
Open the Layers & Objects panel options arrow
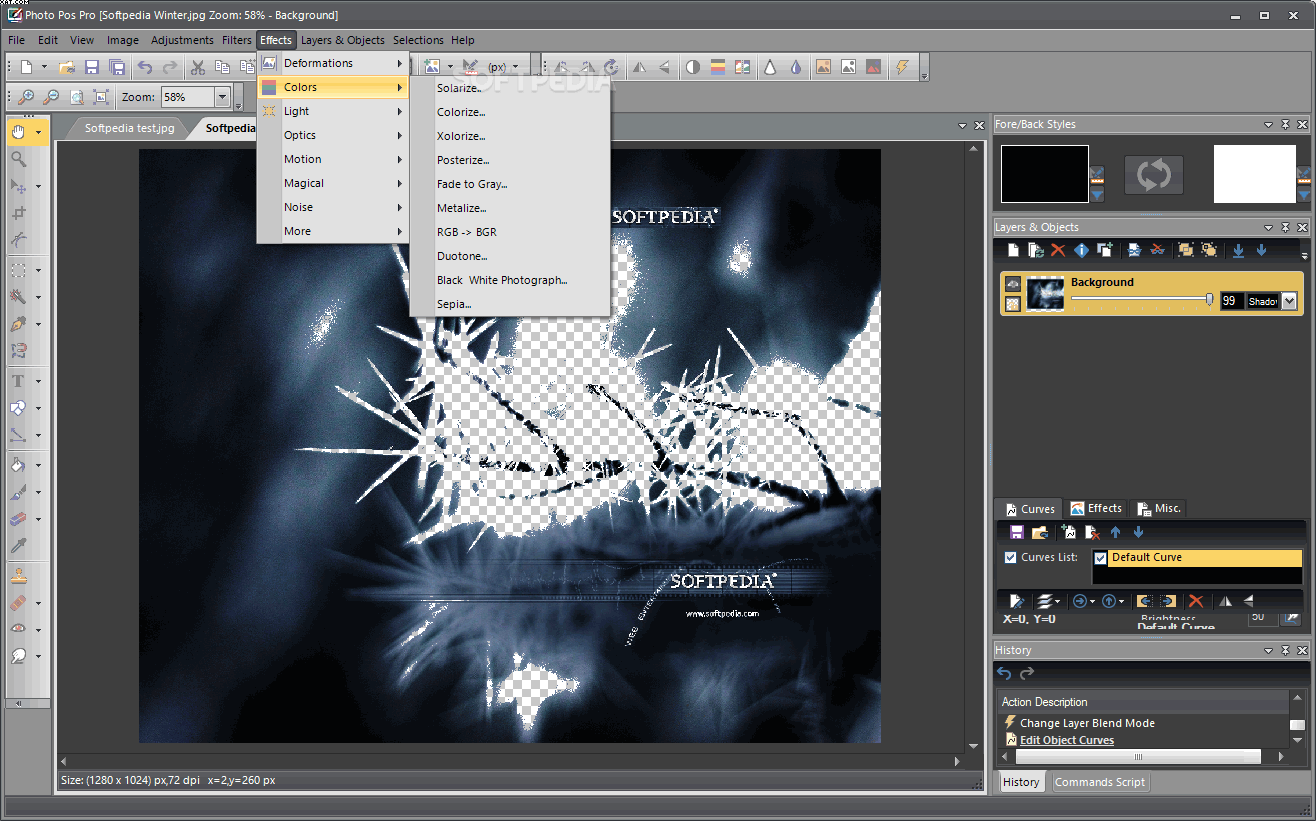coord(1268,228)
